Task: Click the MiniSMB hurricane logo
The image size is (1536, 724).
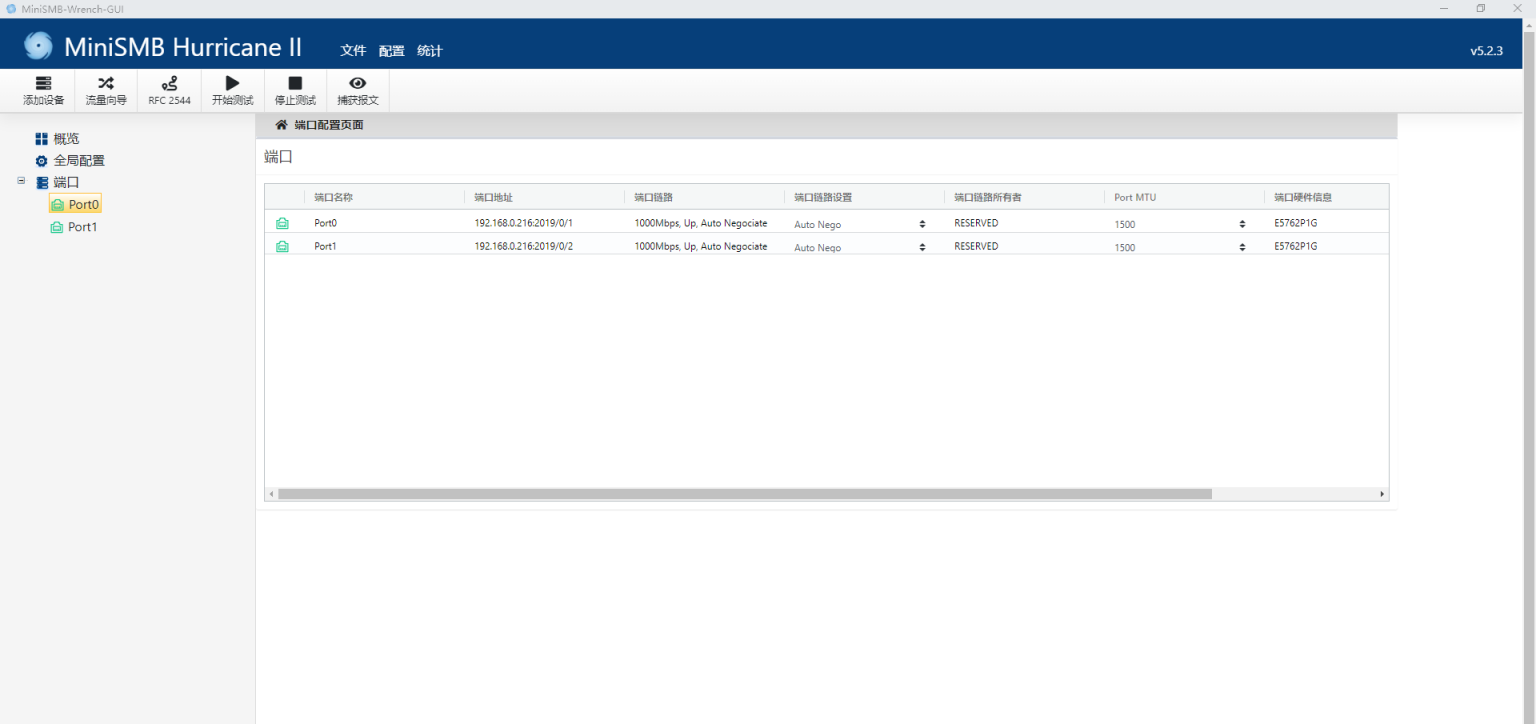Action: pyautogui.click(x=38, y=46)
